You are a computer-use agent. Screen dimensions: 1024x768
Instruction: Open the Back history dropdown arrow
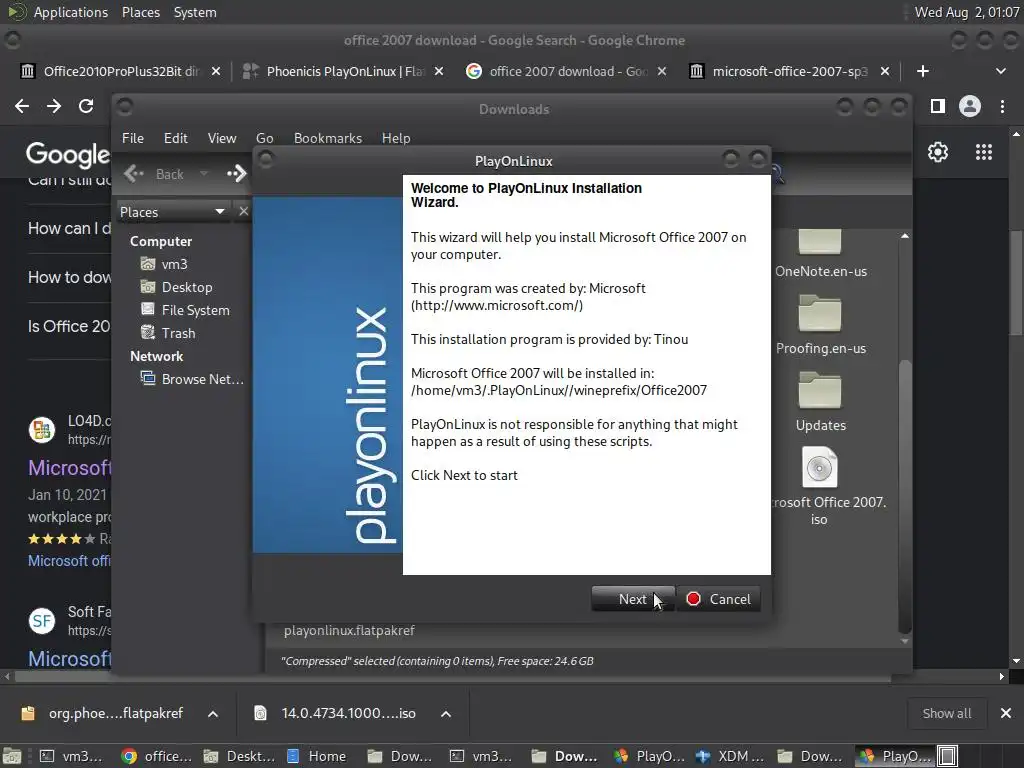(204, 174)
